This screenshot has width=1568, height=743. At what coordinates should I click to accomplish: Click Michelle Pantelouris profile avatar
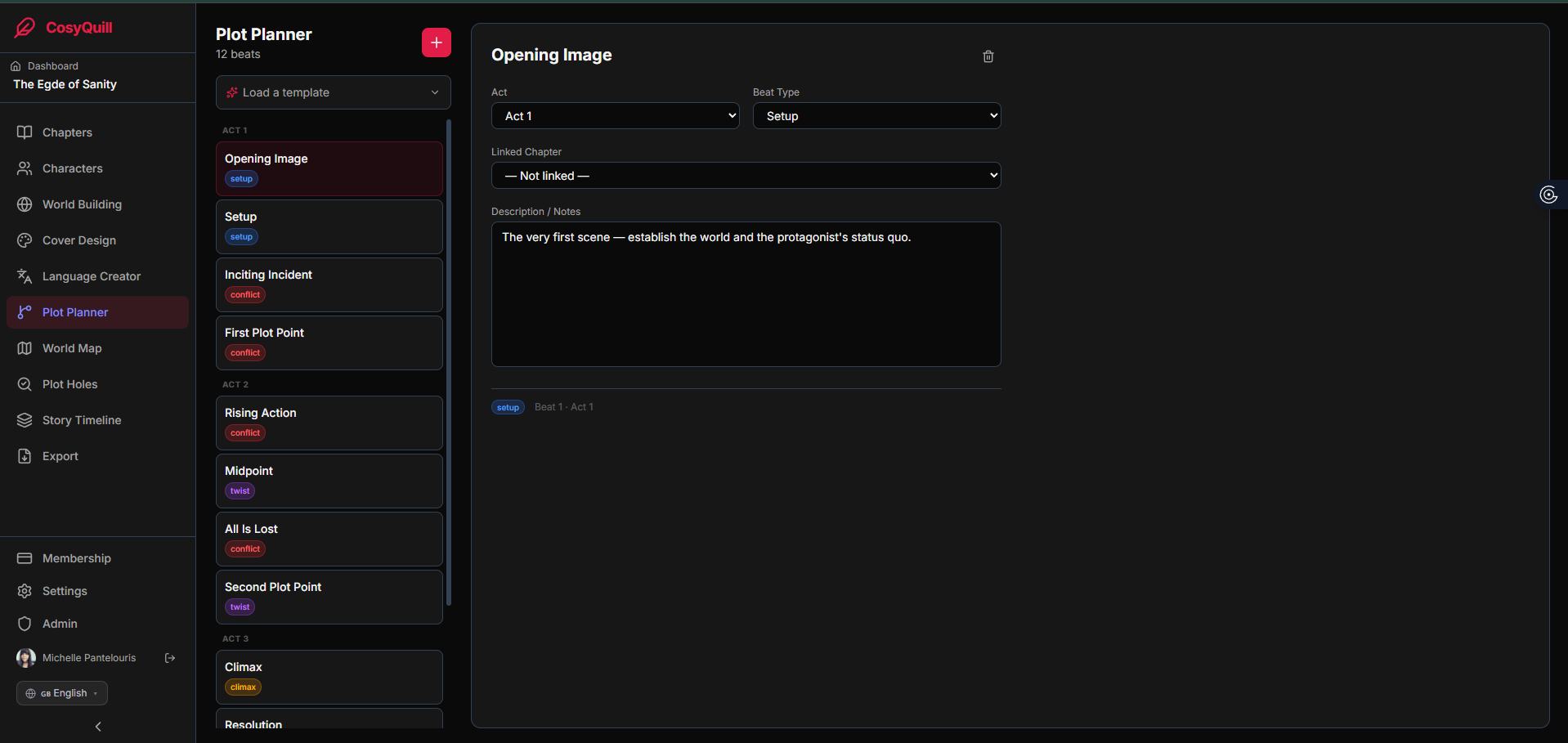coord(26,658)
